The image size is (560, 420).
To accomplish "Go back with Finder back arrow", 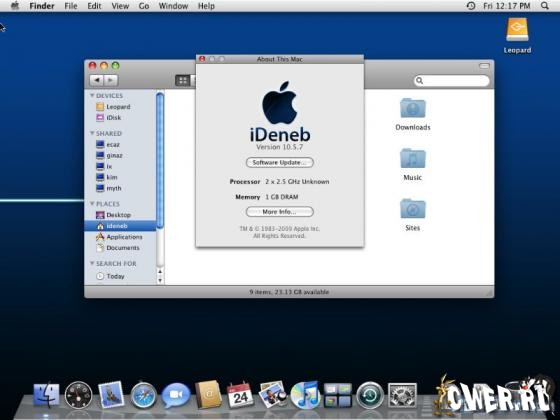I will pos(96,80).
